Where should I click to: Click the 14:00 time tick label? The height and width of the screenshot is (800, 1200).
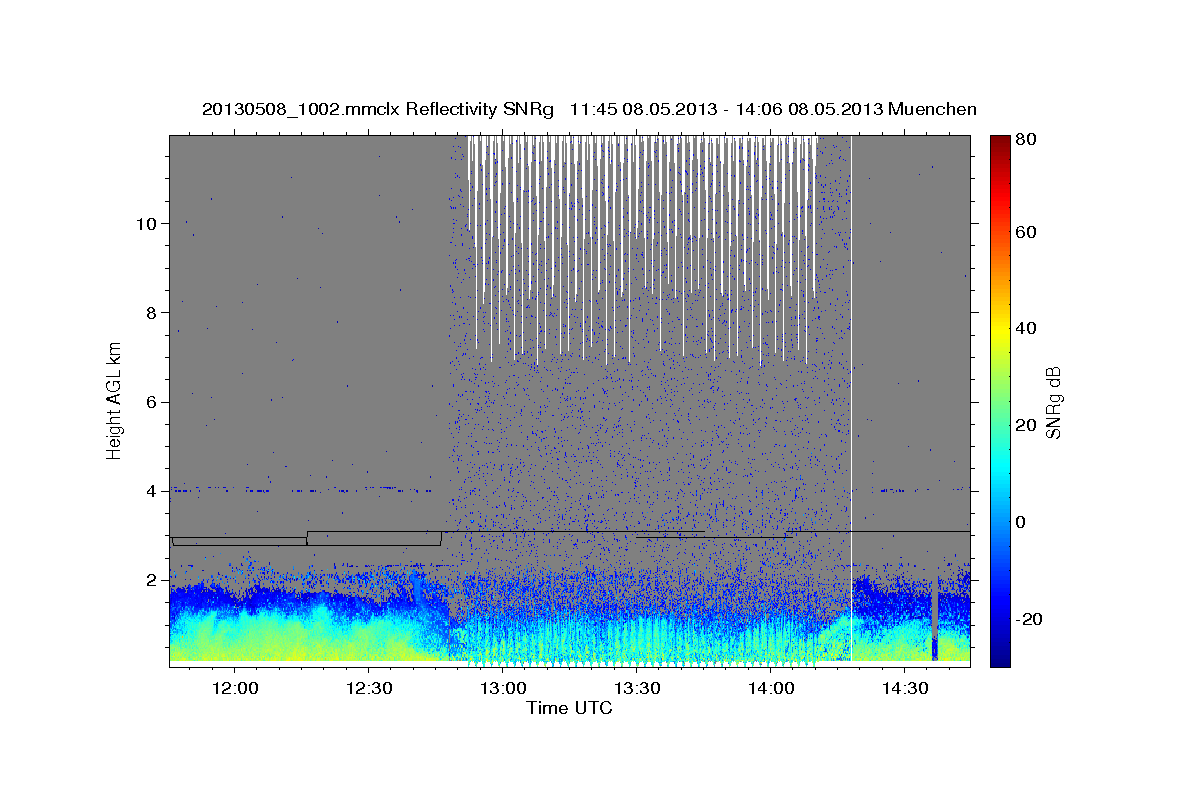[770, 688]
